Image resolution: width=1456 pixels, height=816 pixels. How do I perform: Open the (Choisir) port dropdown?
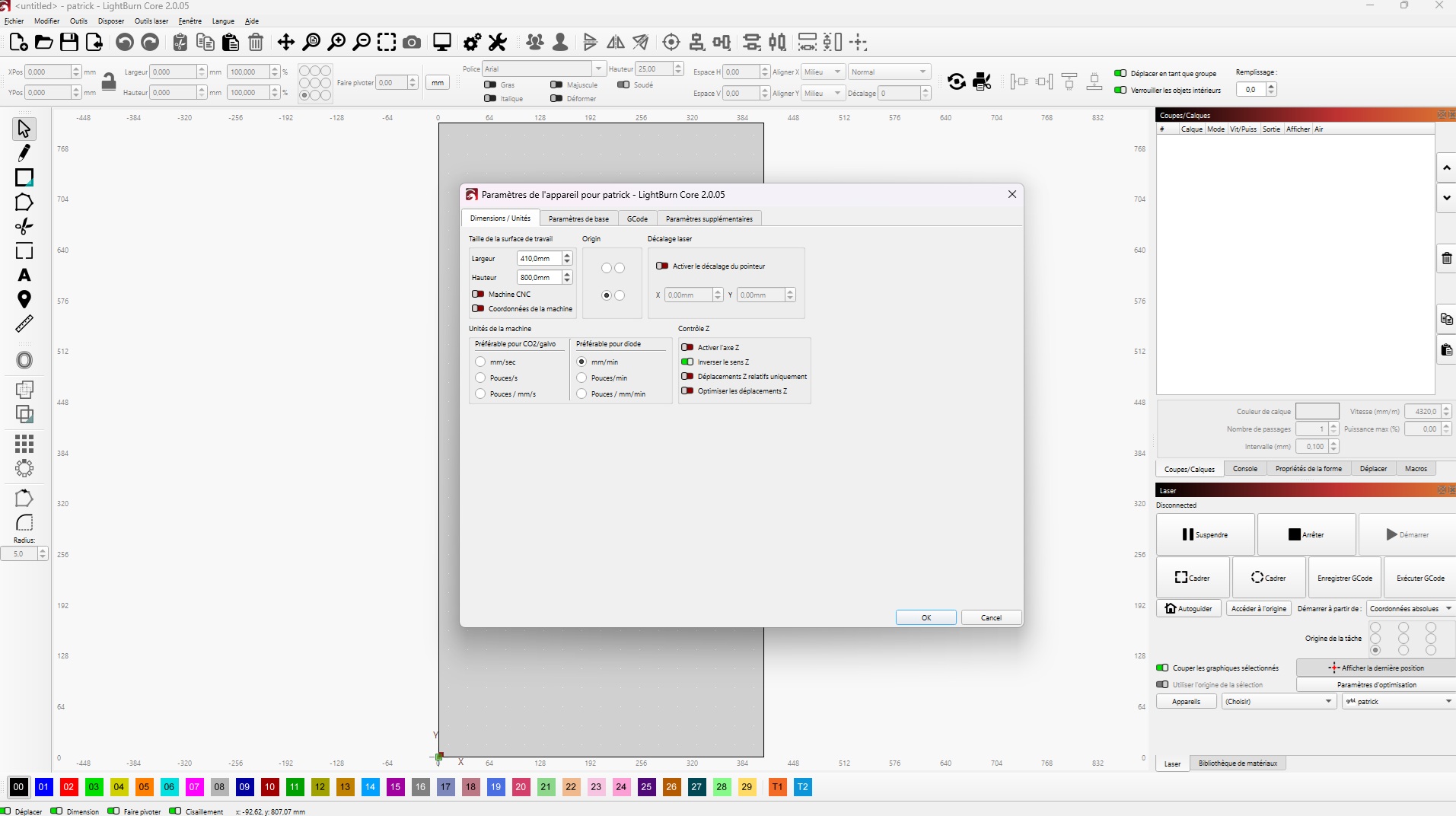coord(1279,701)
